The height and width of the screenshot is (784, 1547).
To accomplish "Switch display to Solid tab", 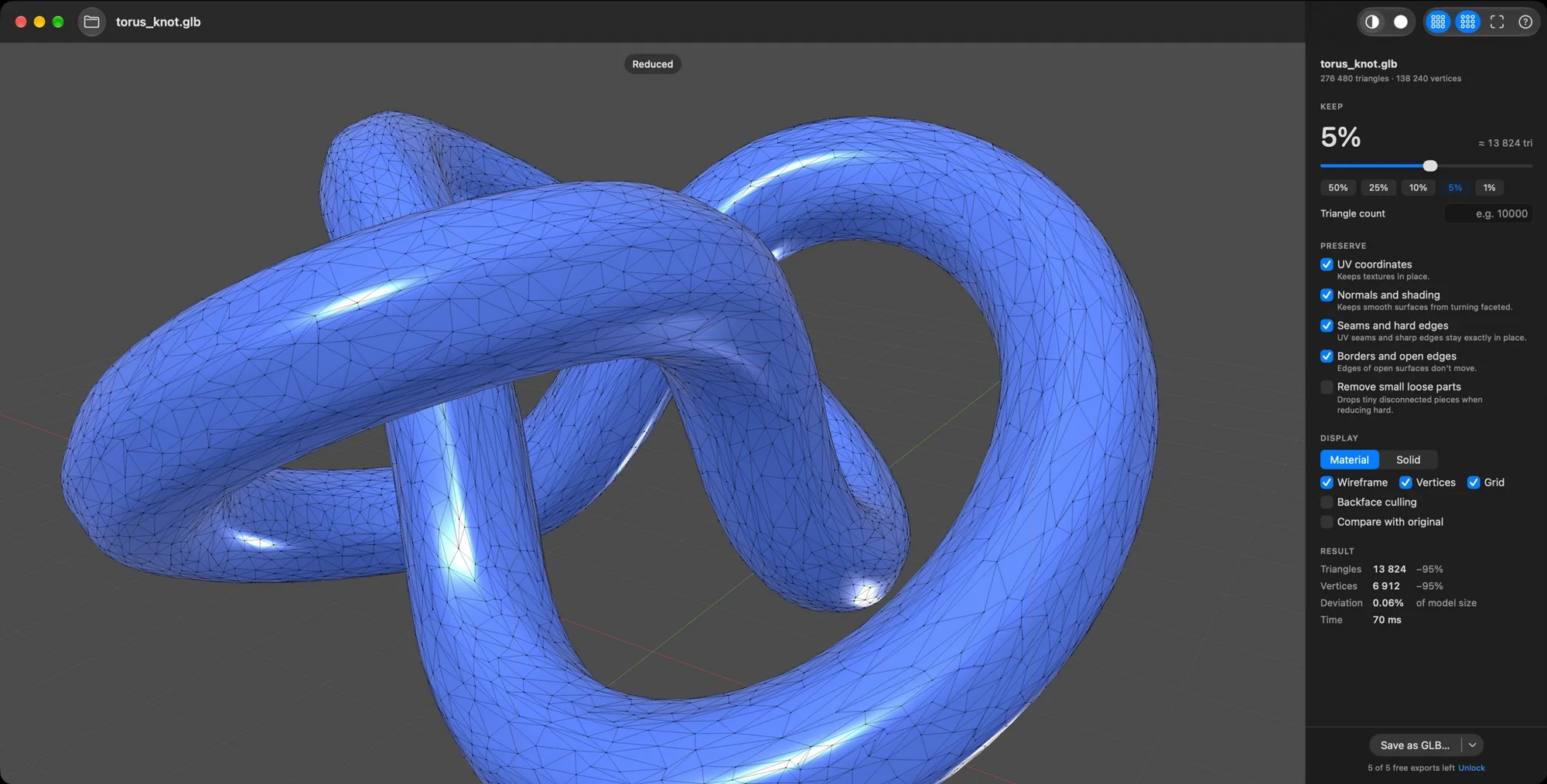I will click(x=1408, y=460).
